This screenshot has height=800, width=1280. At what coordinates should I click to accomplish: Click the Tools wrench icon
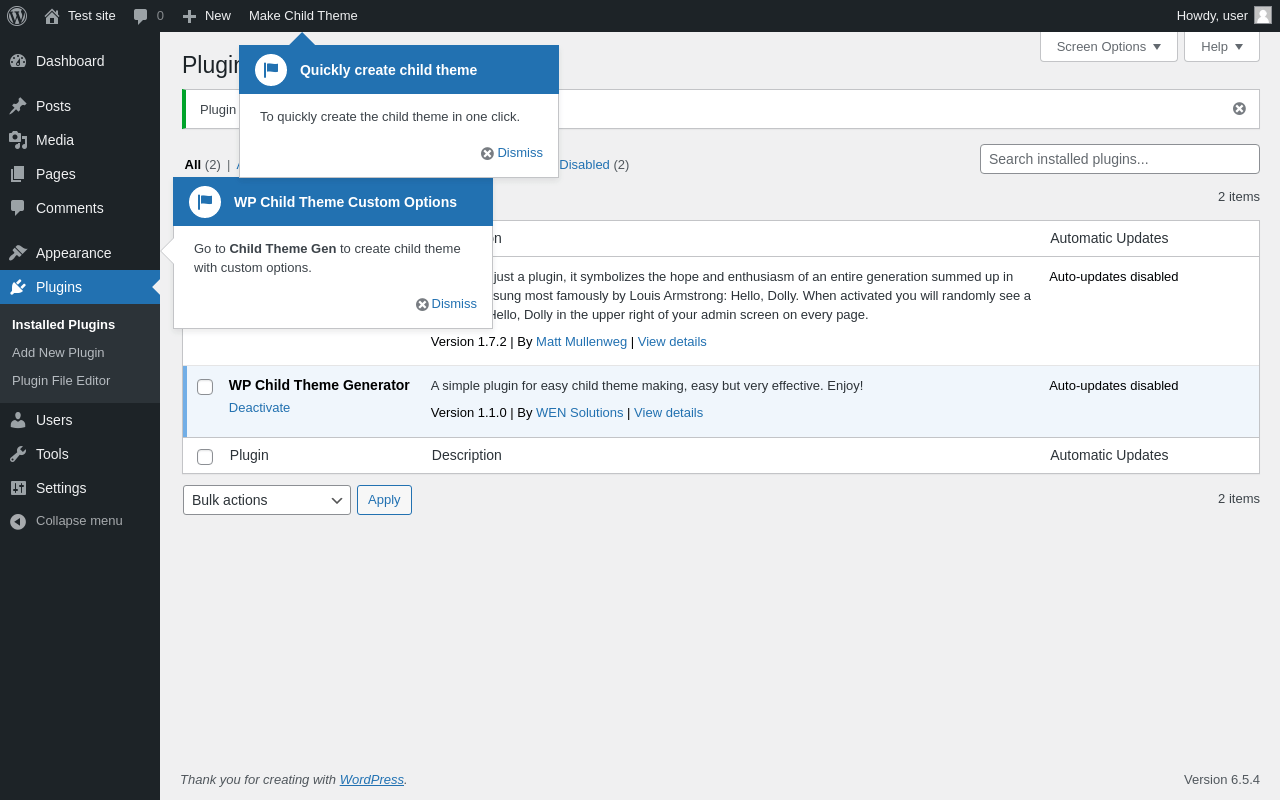click(18, 454)
